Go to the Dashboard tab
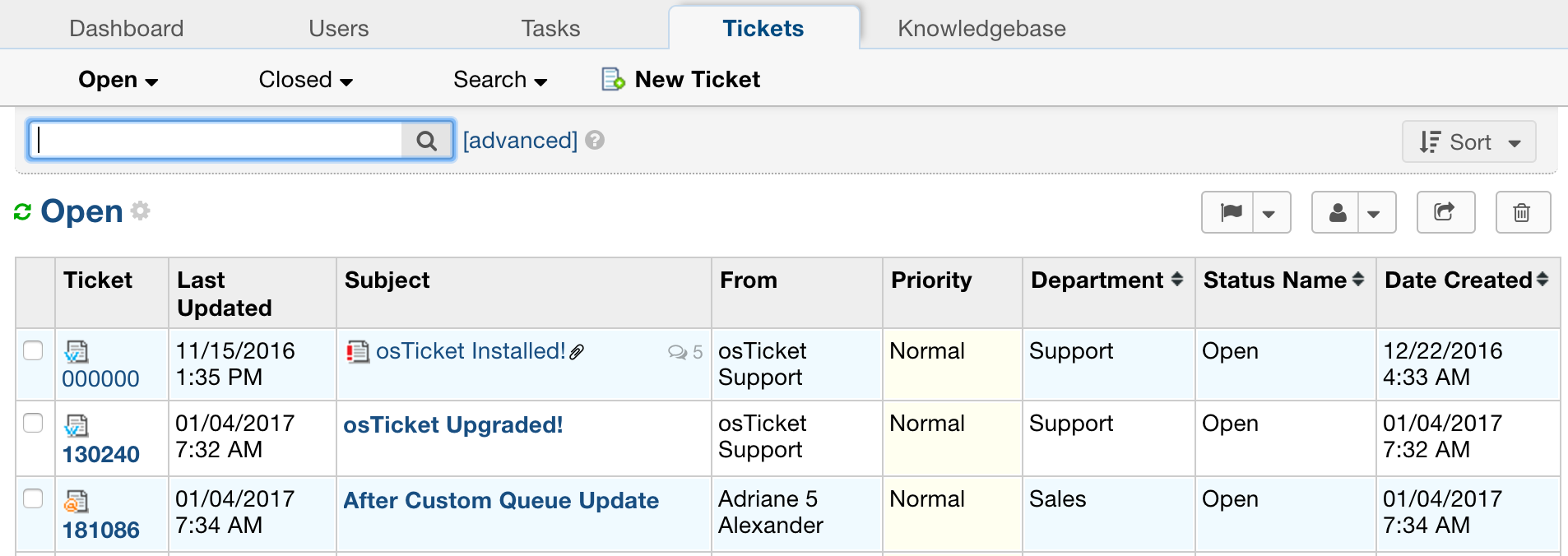 [127, 29]
